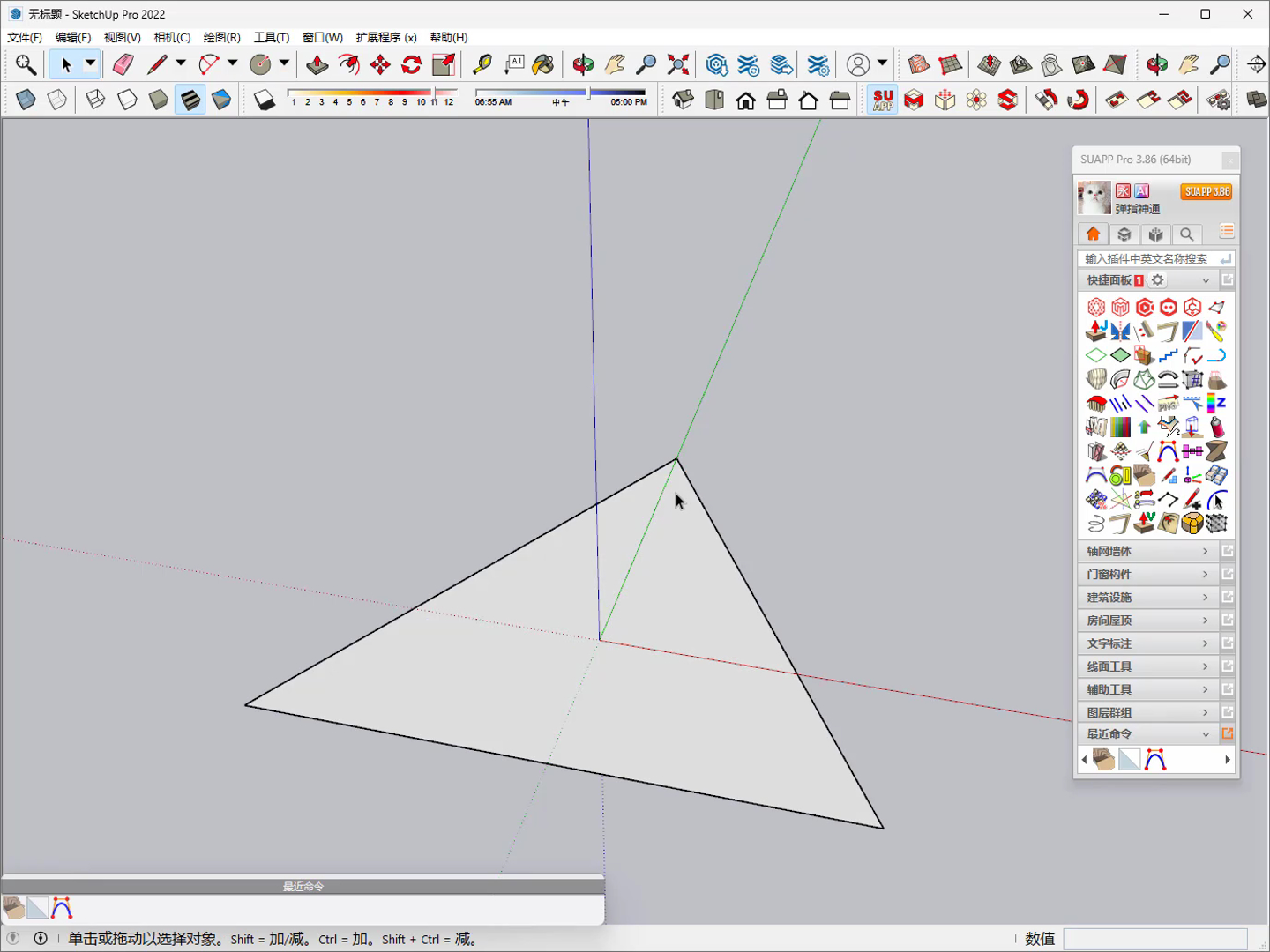1270x952 pixels.
Task: Click the SUAPP panel home tab button
Action: 1093,234
